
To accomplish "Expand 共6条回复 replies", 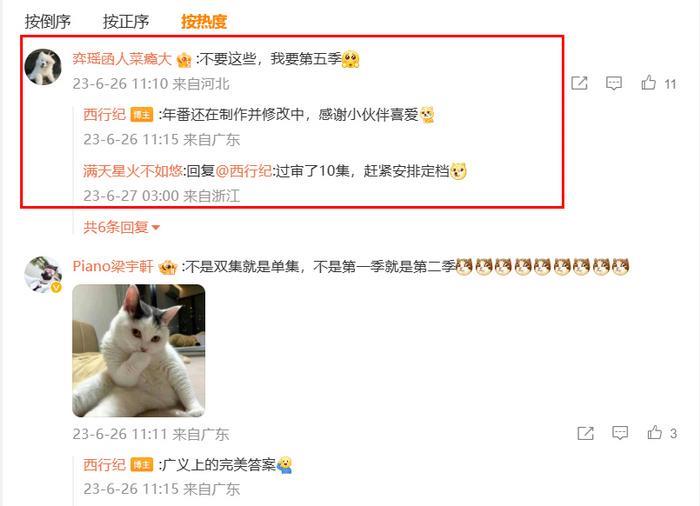I will (121, 227).
